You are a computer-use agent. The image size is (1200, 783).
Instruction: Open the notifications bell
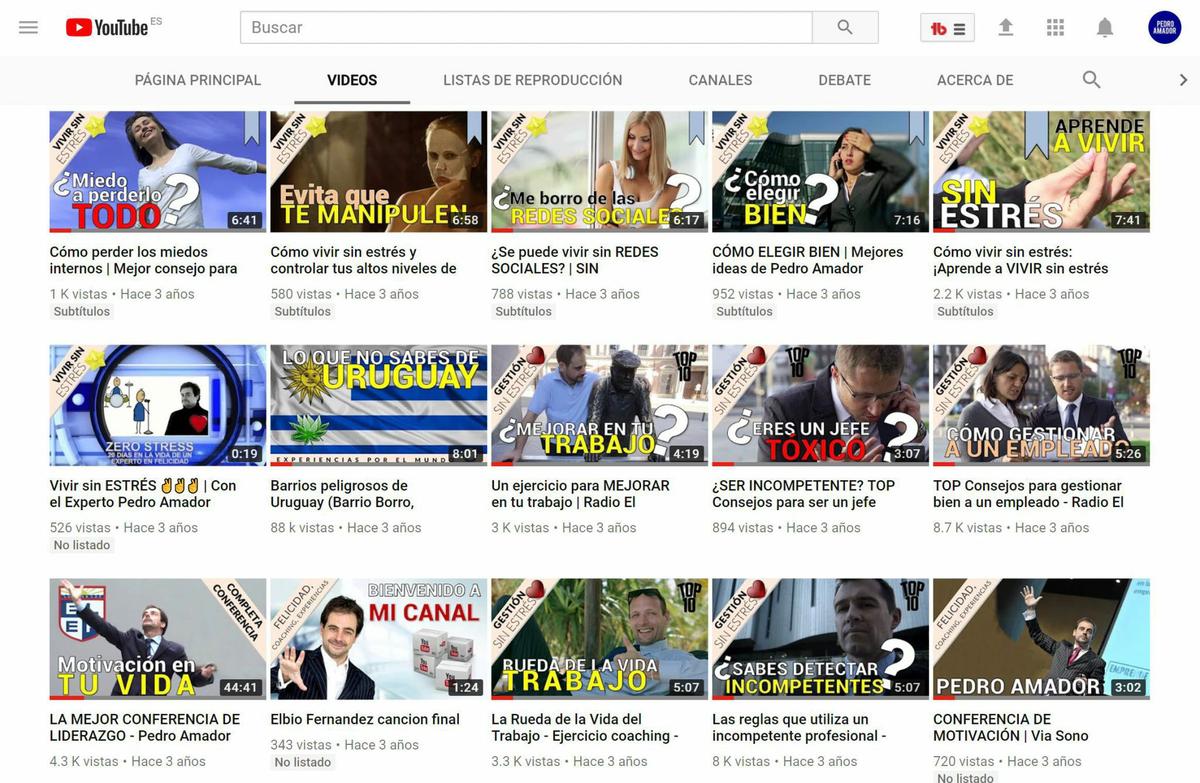[1105, 27]
